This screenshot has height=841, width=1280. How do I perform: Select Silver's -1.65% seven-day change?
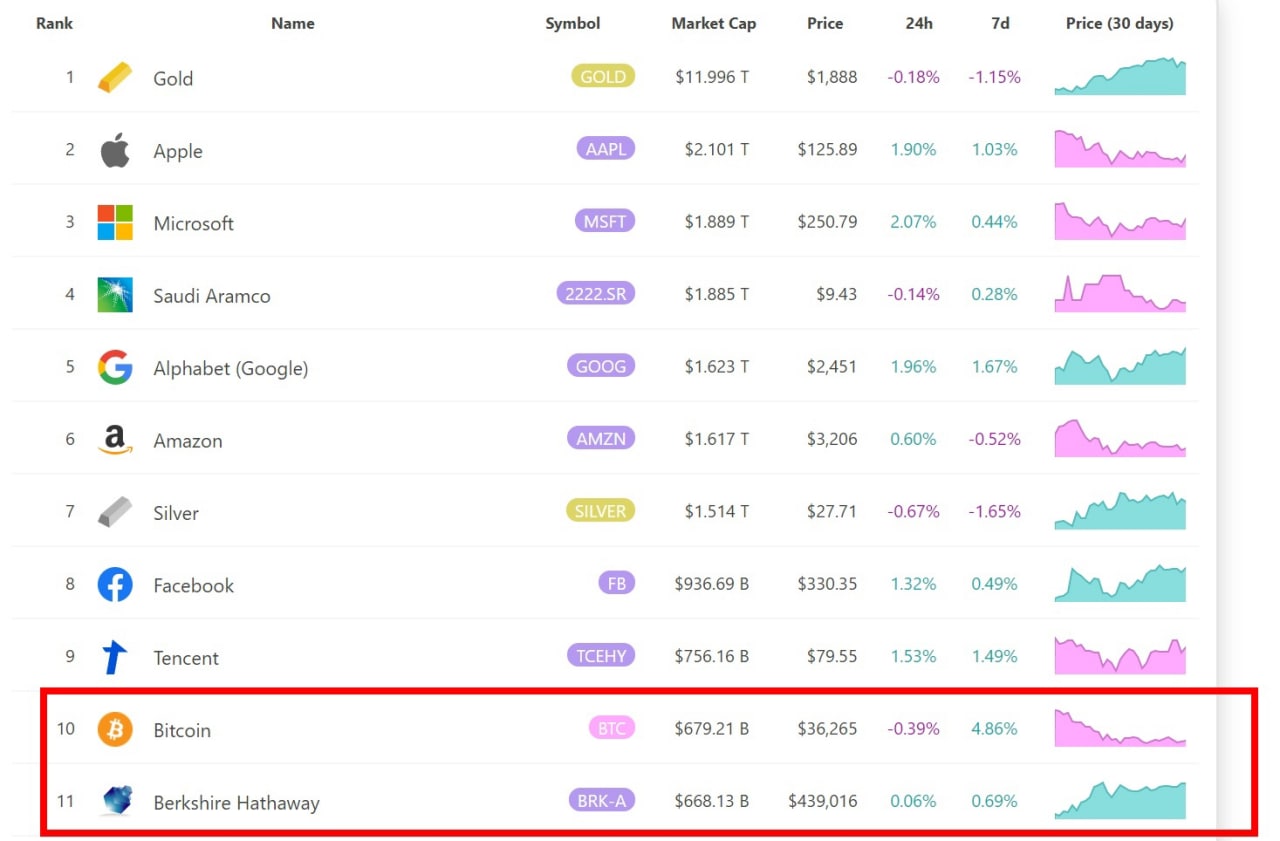click(x=995, y=512)
